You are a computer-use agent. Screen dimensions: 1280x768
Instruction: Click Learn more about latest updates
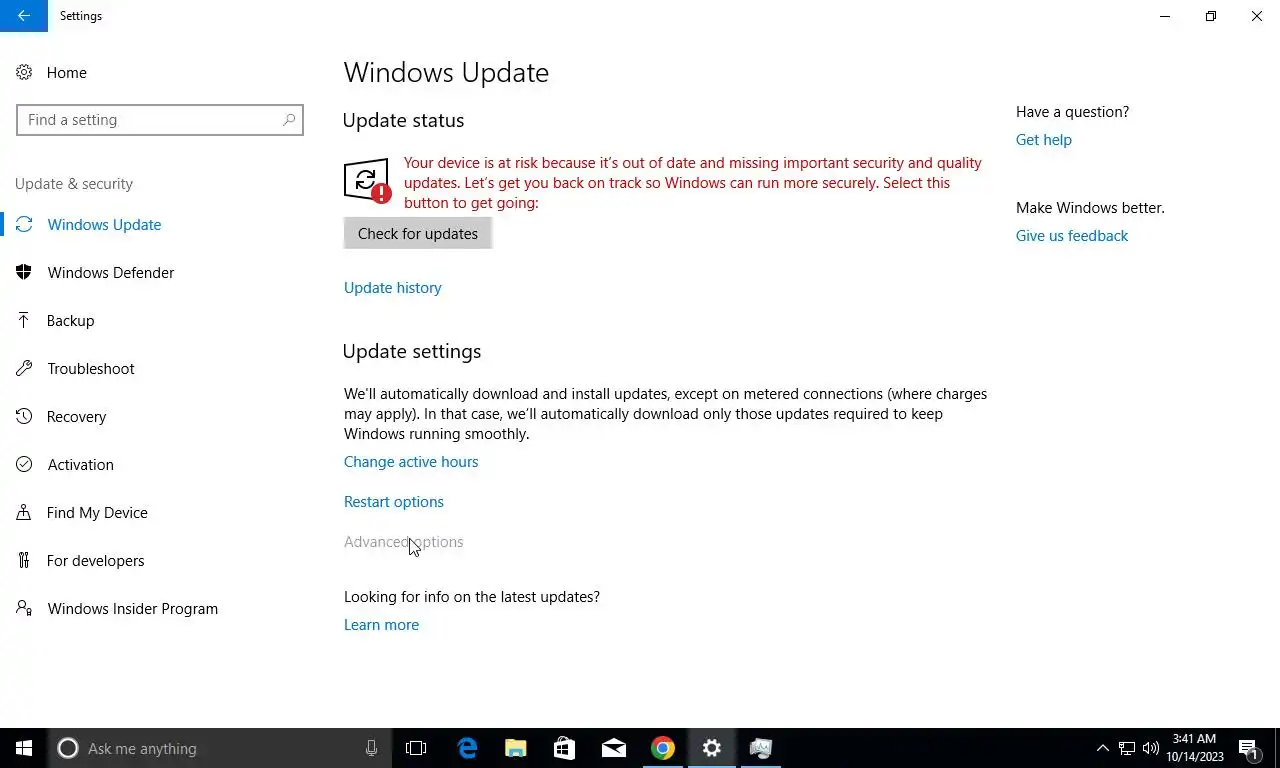[x=381, y=625]
